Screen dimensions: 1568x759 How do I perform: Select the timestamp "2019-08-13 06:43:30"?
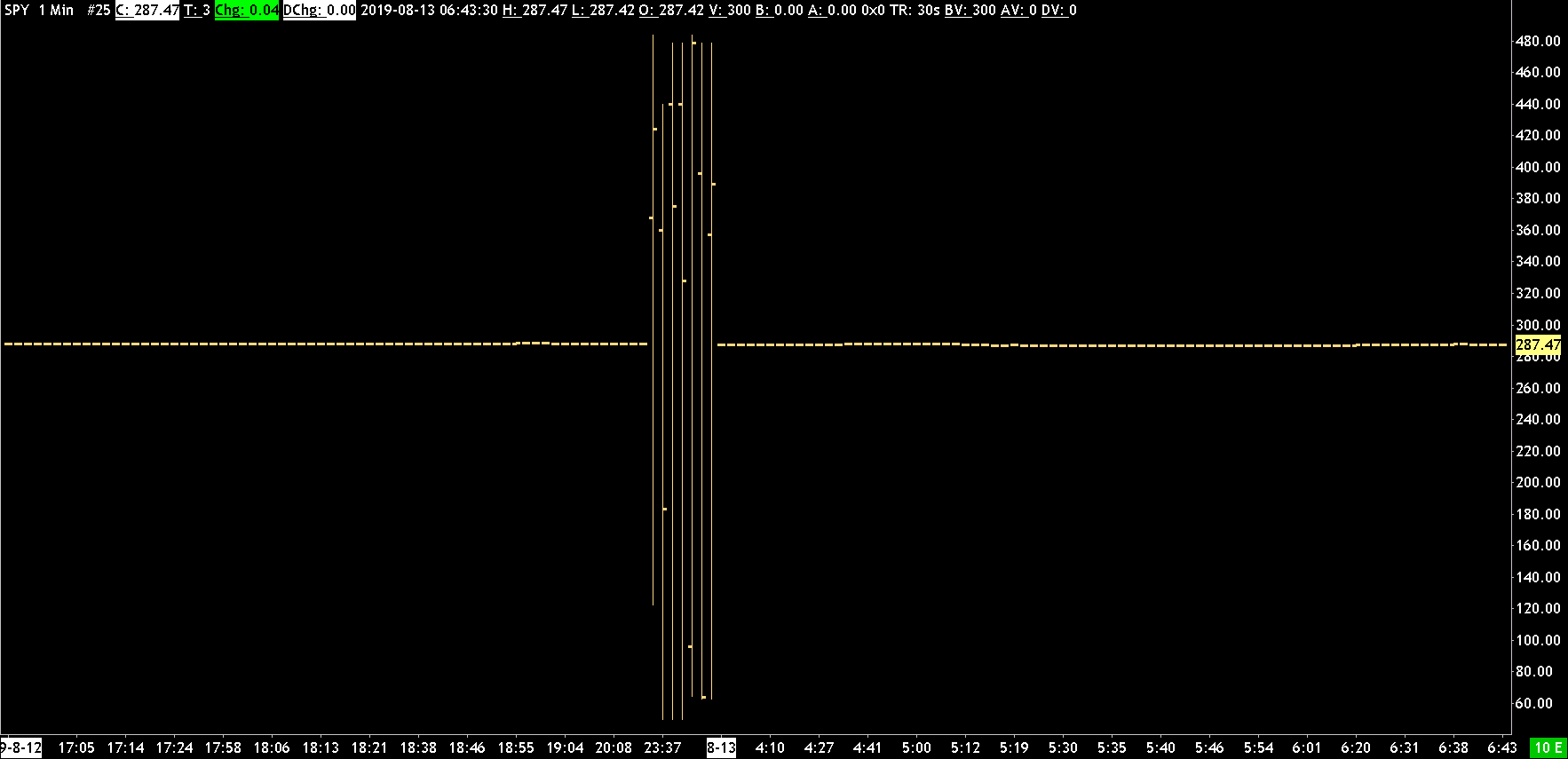[429, 11]
